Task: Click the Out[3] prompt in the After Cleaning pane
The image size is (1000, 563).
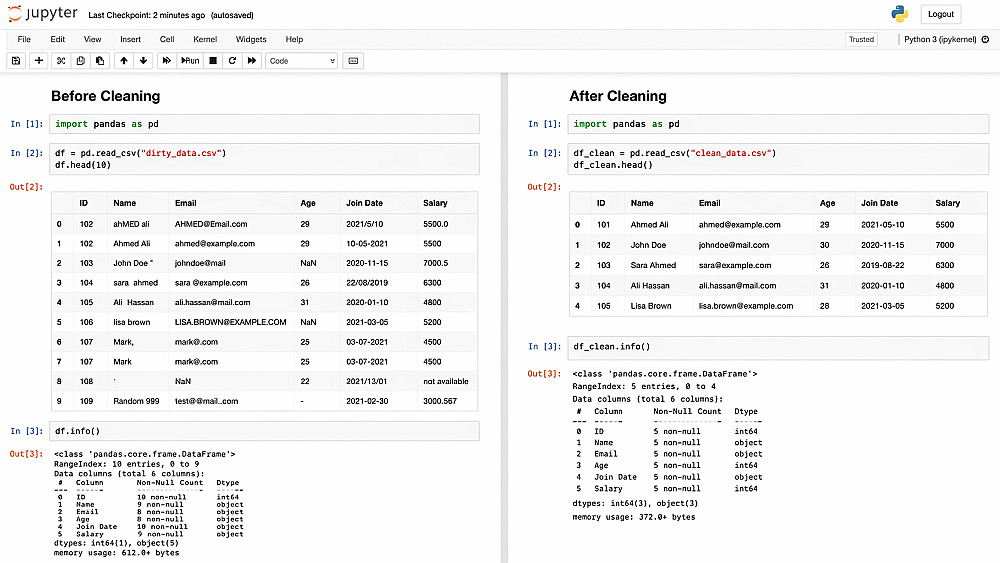Action: [545, 374]
